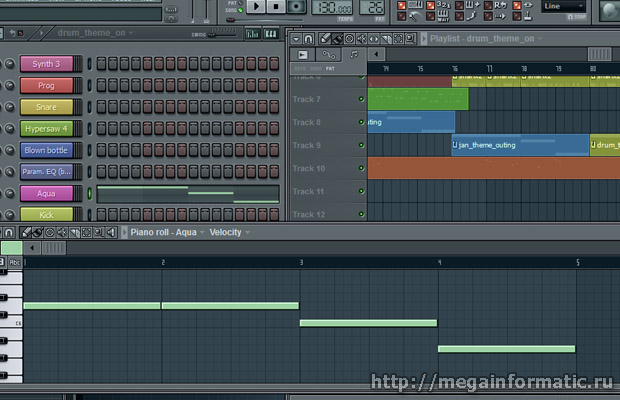
Task: Select the pencil tool in Piano roll toolbar
Action: (x=26, y=232)
